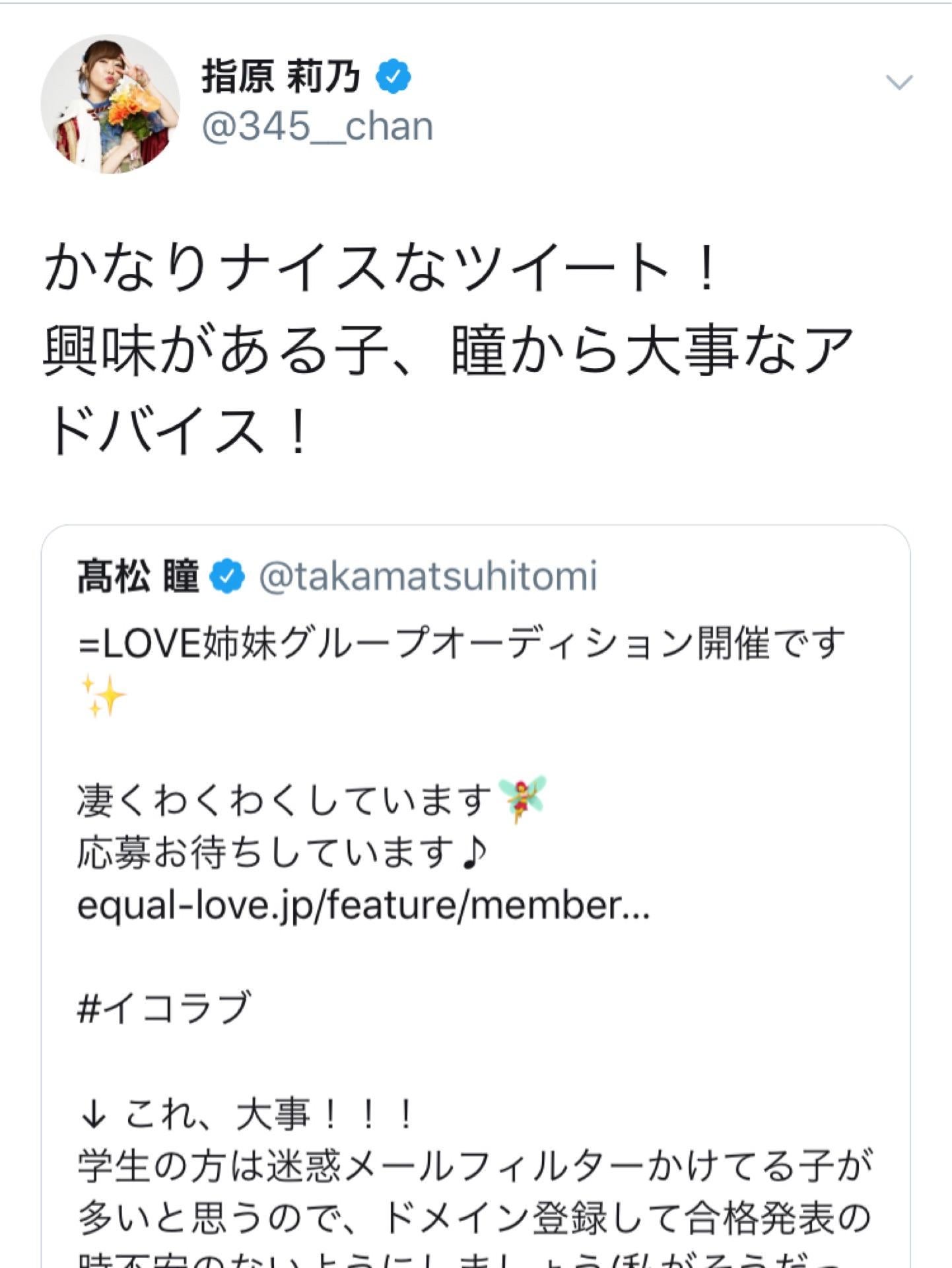The image size is (952, 1268).
Task: Open the @345__chan handle
Action: pos(317,127)
